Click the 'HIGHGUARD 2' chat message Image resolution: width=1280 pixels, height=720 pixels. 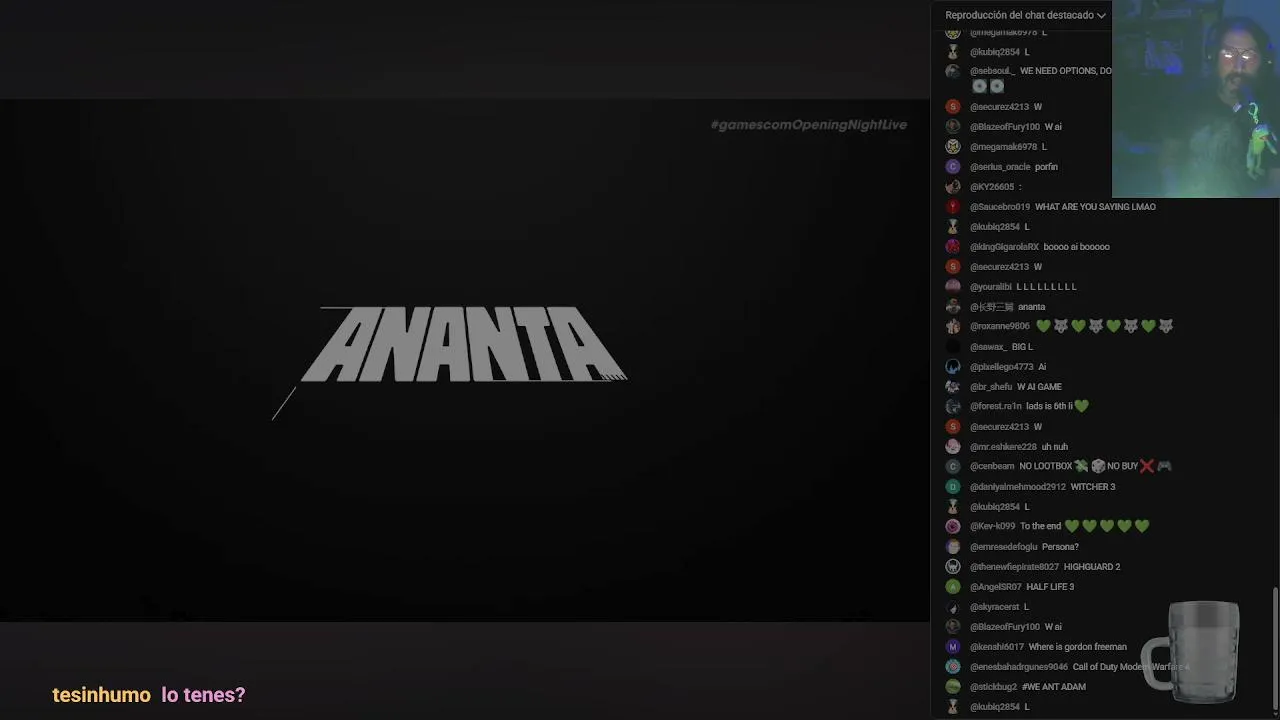click(x=1092, y=567)
